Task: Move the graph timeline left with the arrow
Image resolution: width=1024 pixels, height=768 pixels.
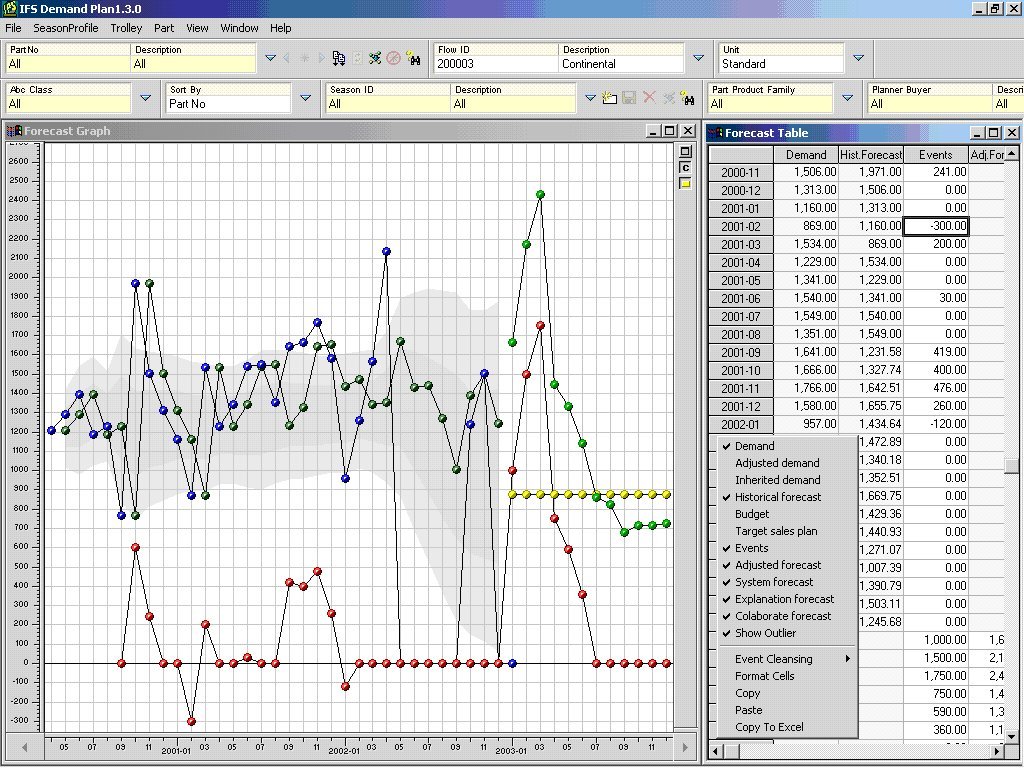Action: tap(25, 747)
